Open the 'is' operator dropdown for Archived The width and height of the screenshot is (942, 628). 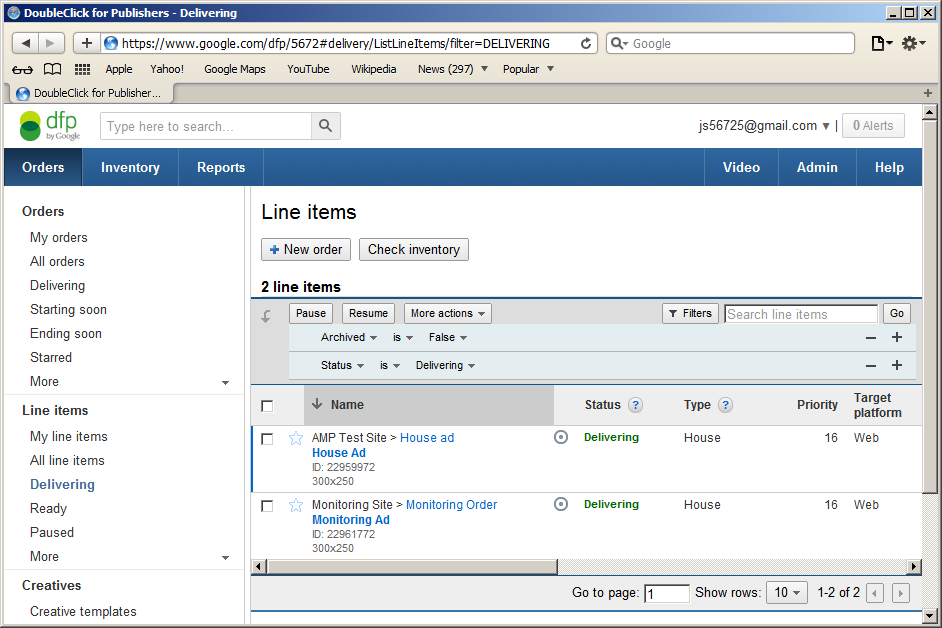pos(403,337)
